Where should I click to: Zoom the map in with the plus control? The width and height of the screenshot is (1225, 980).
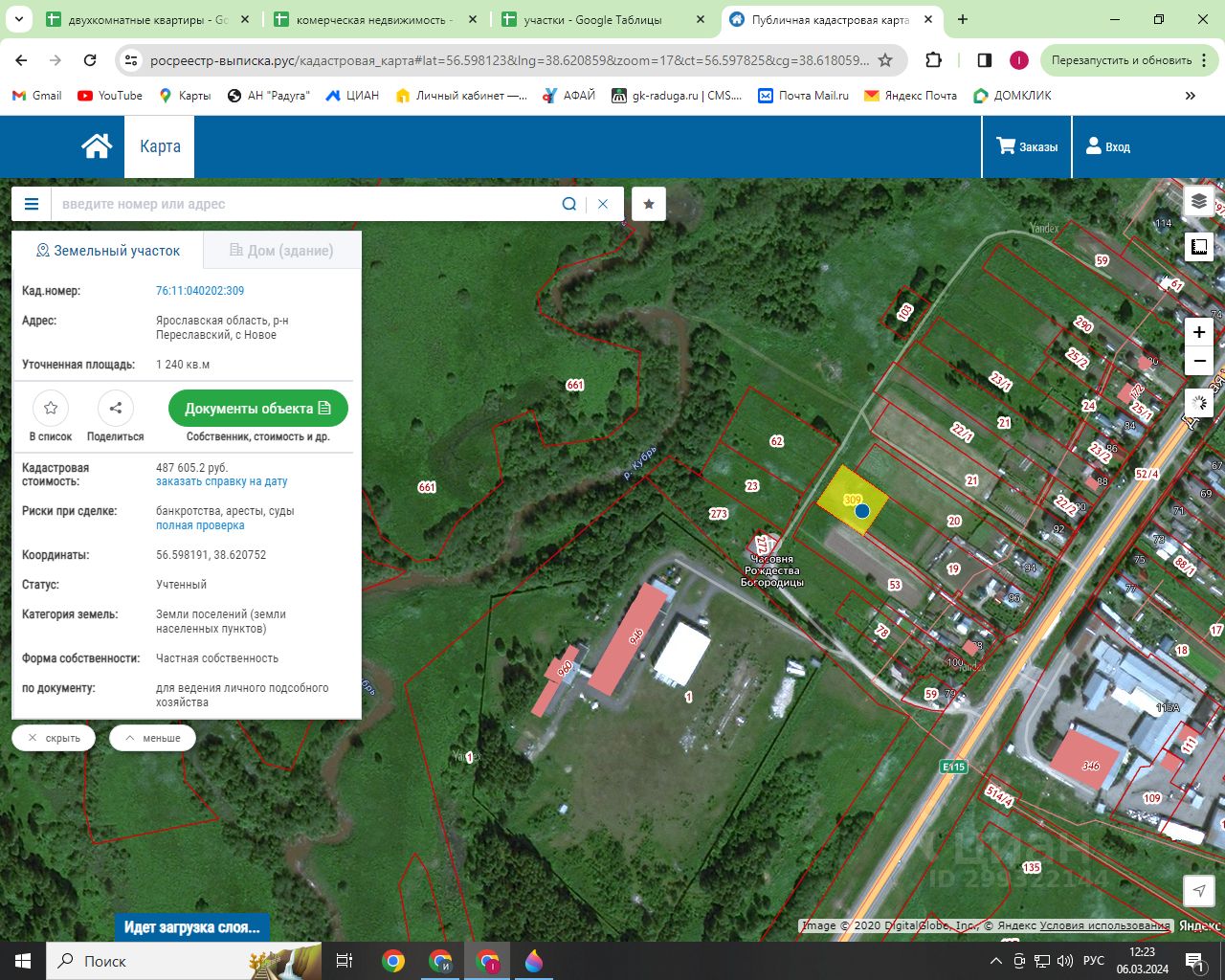1198,332
